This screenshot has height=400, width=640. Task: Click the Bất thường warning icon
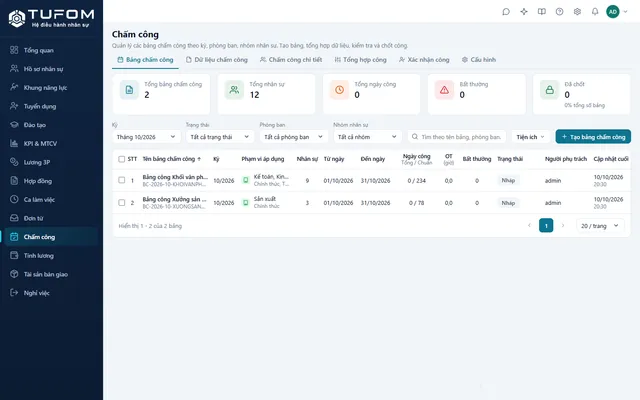444,90
